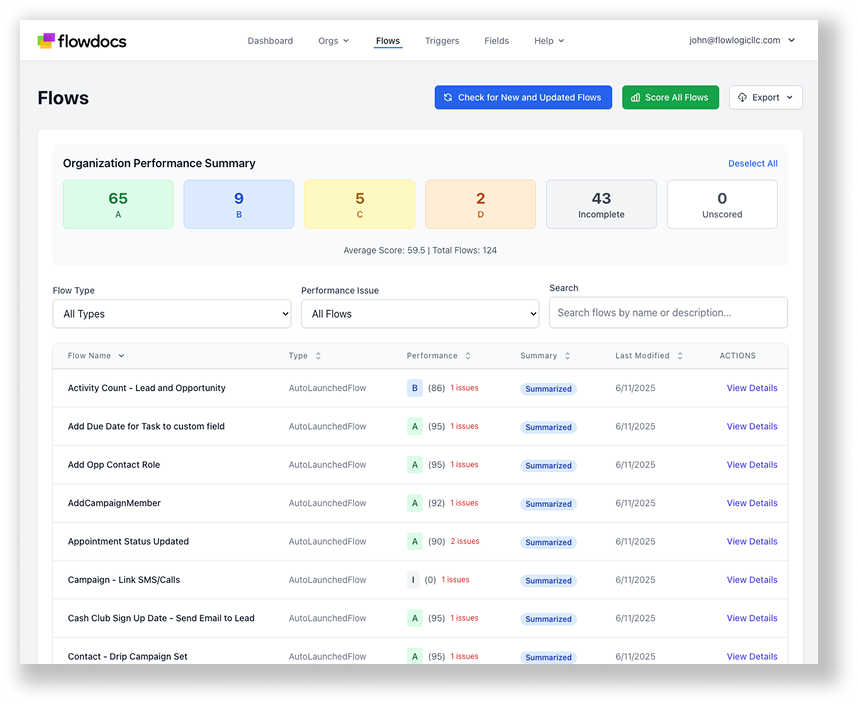This screenshot has width=858, height=704.
Task: Sort by Type column arrows
Action: tap(318, 356)
